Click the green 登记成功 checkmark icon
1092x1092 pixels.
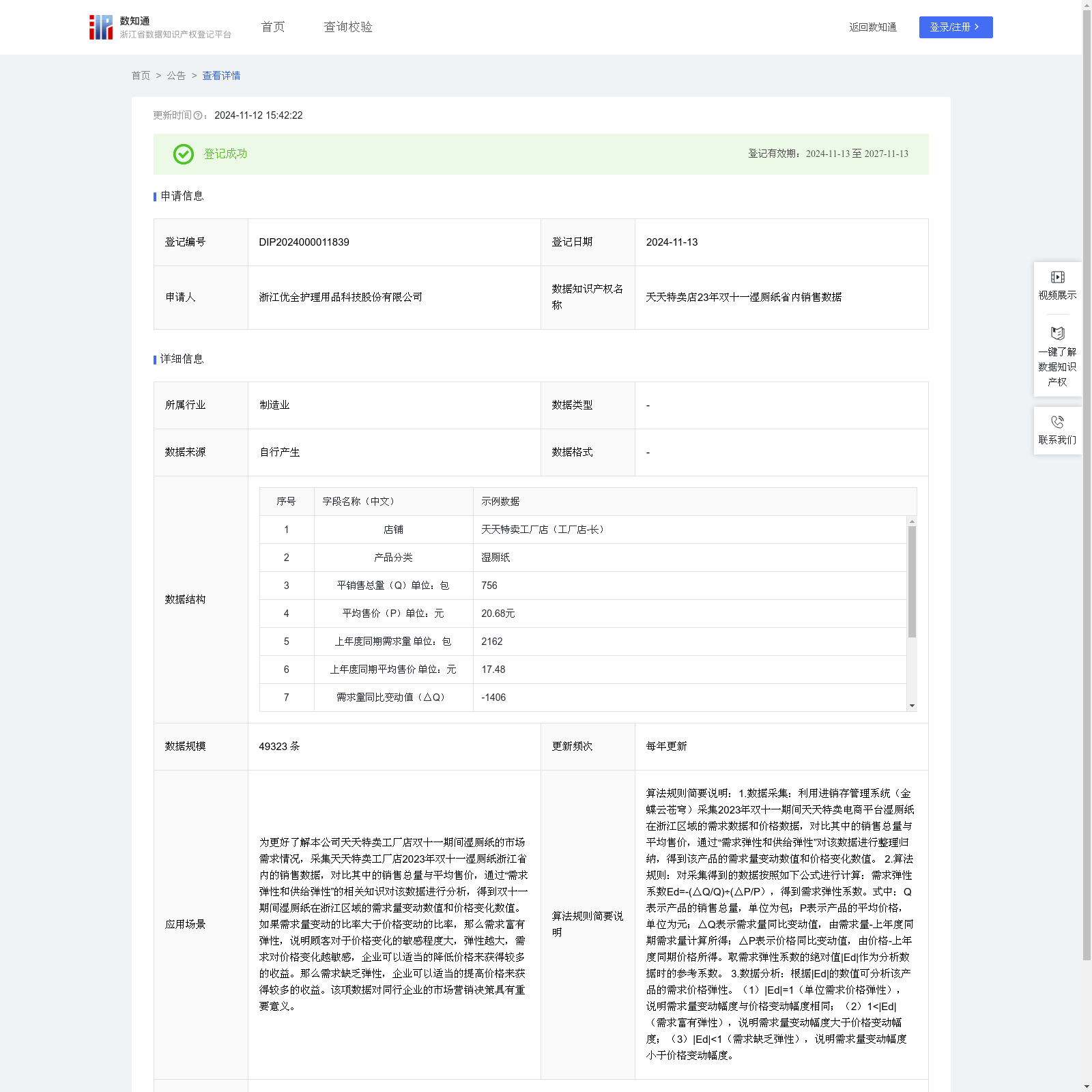point(183,154)
